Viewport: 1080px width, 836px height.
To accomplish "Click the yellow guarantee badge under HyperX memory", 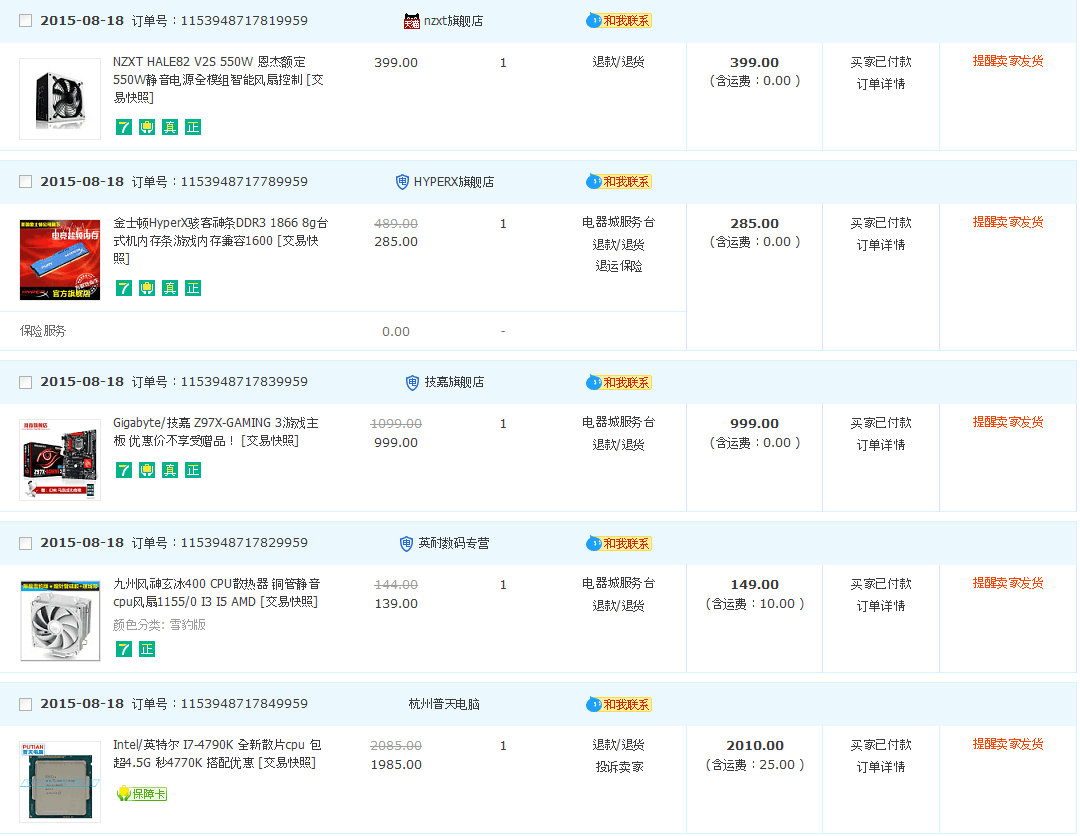I will [147, 288].
